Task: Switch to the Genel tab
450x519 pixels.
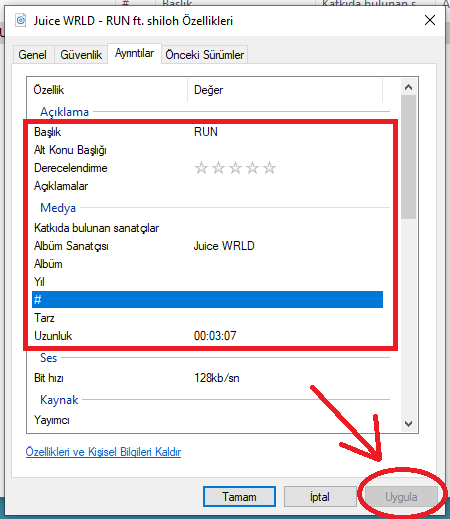Action: pos(33,55)
